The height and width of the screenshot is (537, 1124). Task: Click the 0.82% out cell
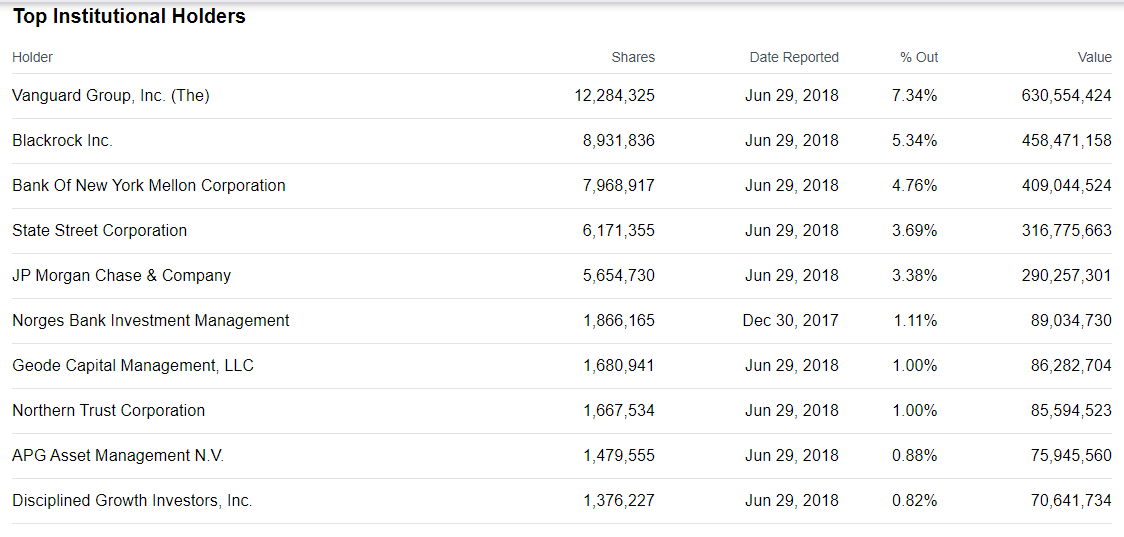pyautogui.click(x=915, y=501)
